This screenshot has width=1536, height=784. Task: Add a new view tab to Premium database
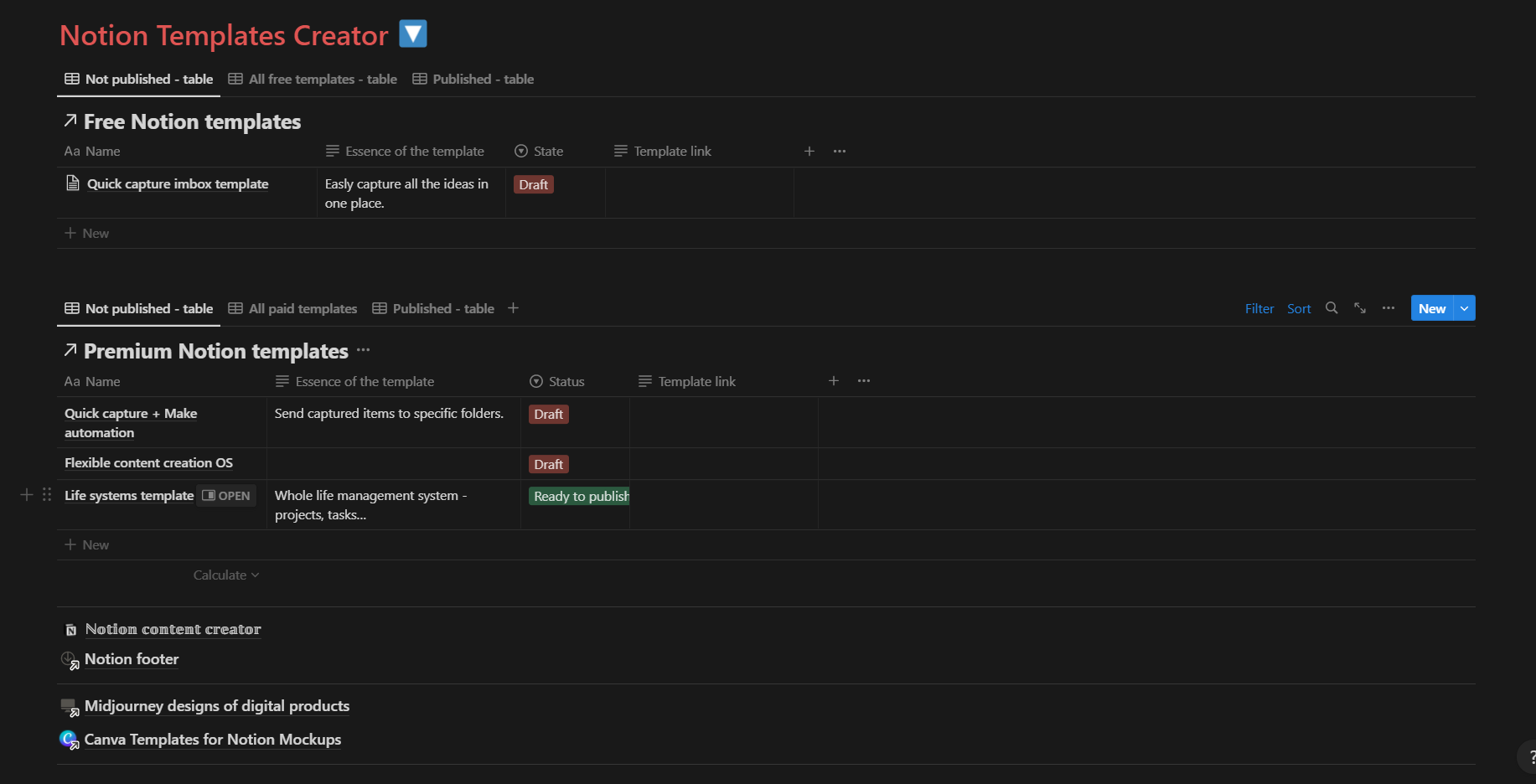click(513, 308)
